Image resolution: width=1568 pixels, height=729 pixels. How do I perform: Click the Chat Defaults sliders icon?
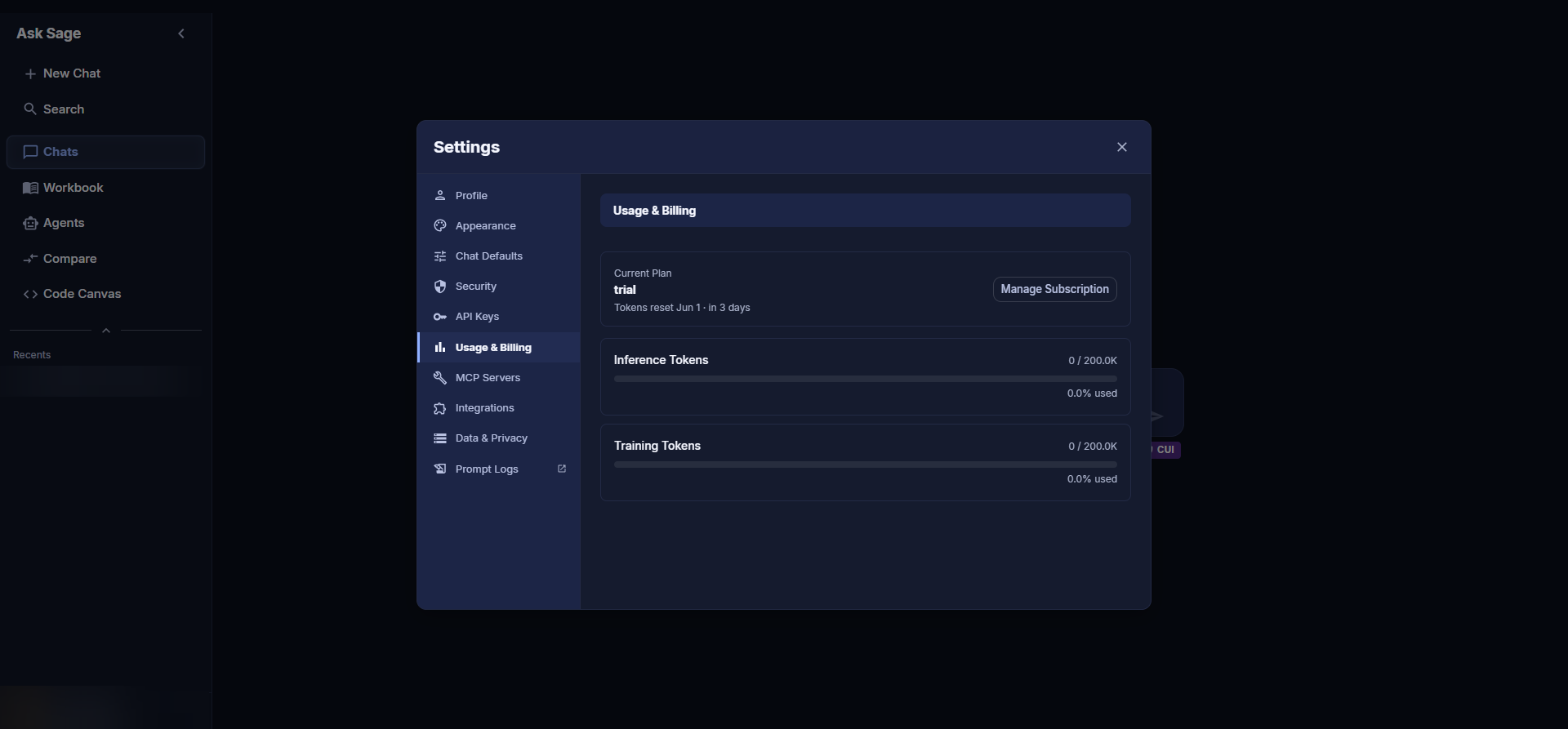pos(440,256)
